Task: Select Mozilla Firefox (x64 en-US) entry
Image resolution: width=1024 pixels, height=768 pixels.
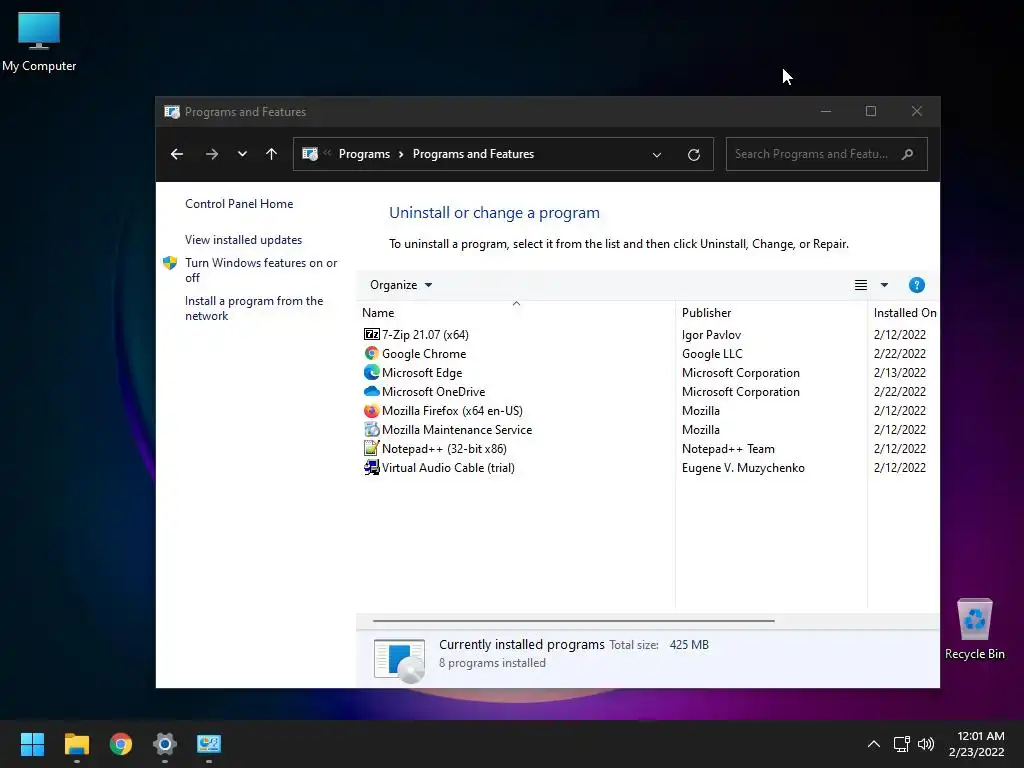Action: pos(452,410)
